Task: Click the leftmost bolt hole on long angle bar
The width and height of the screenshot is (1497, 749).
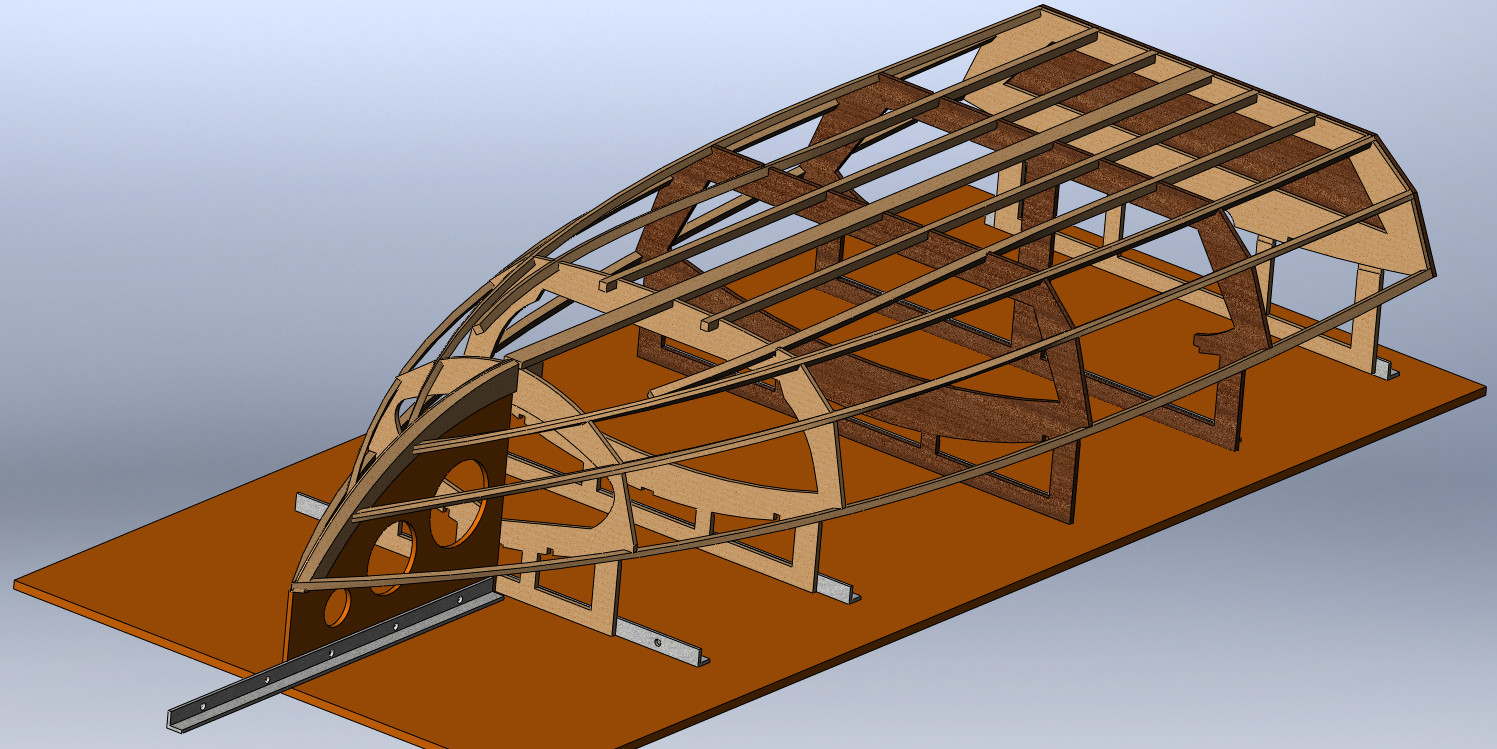Action: (x=204, y=707)
